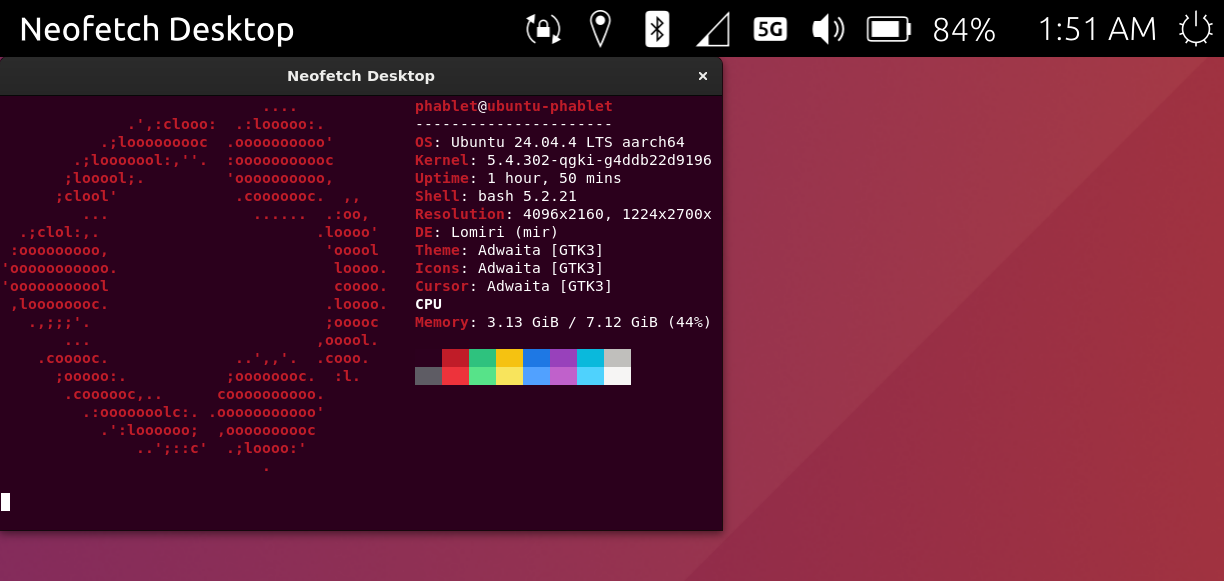1224x581 pixels.
Task: Click the Icons Adwaita line
Action: (x=509, y=268)
